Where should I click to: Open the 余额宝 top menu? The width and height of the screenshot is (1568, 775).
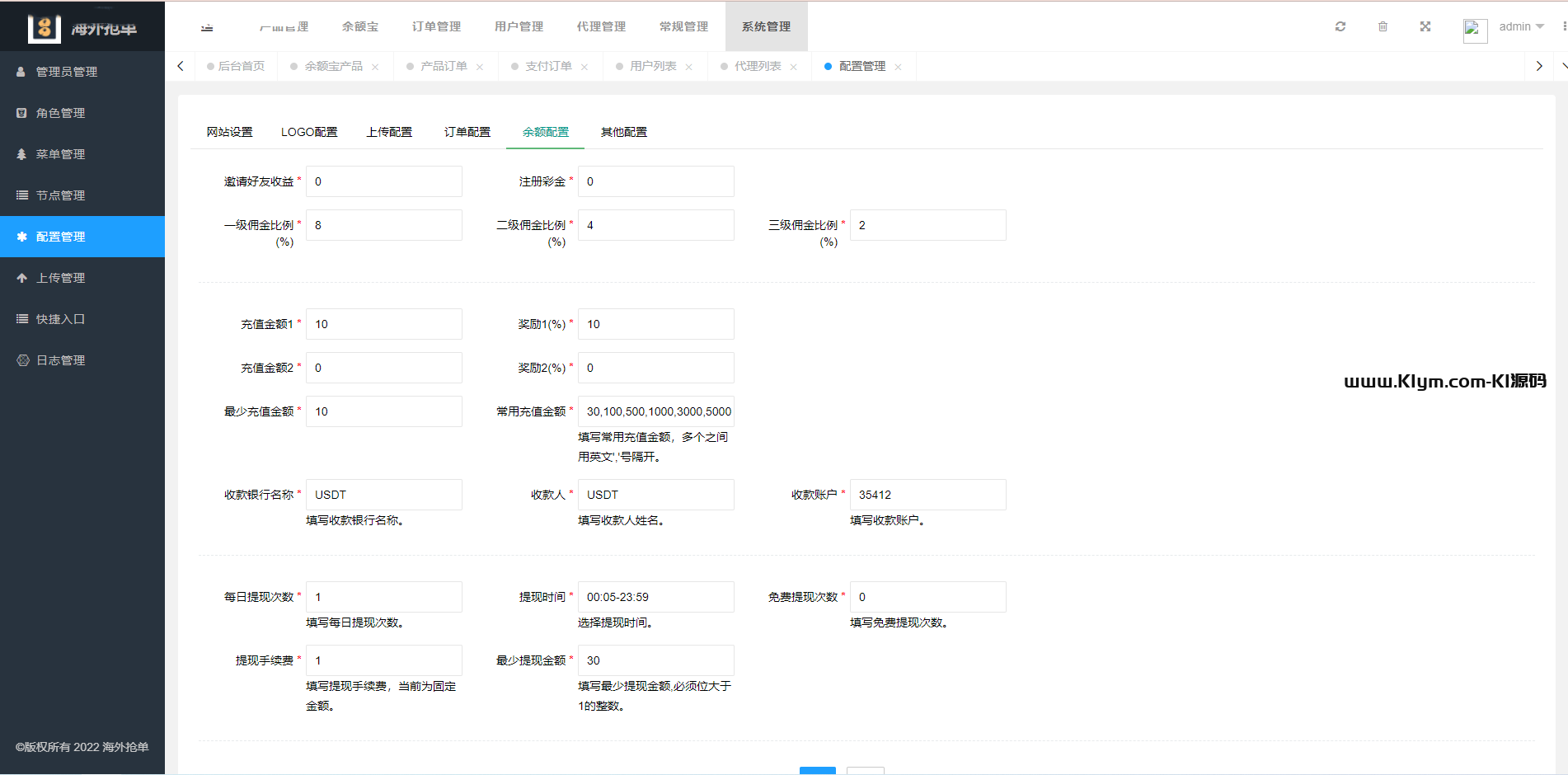[x=360, y=26]
